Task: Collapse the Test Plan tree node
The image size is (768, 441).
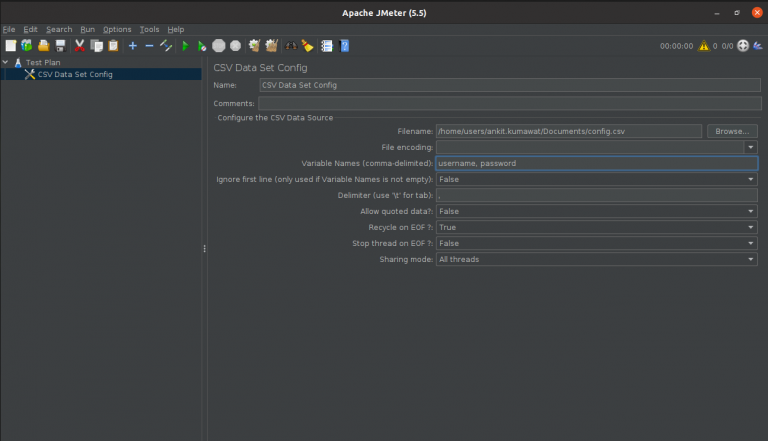Action: point(5,62)
